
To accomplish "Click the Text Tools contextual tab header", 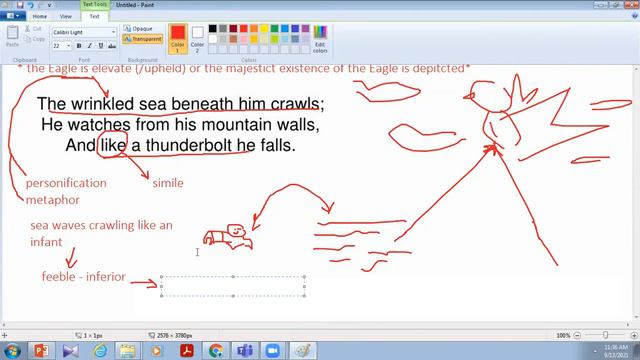I will pyautogui.click(x=94, y=4).
